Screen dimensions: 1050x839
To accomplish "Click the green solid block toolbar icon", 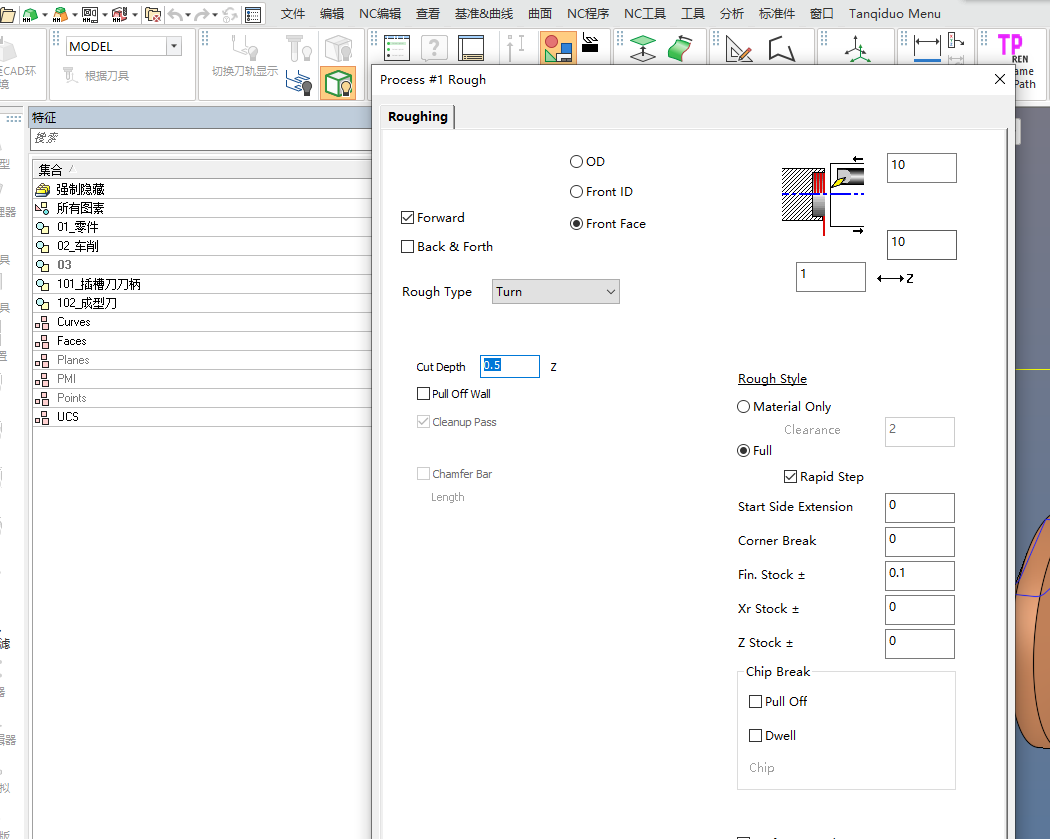I will (x=29, y=13).
